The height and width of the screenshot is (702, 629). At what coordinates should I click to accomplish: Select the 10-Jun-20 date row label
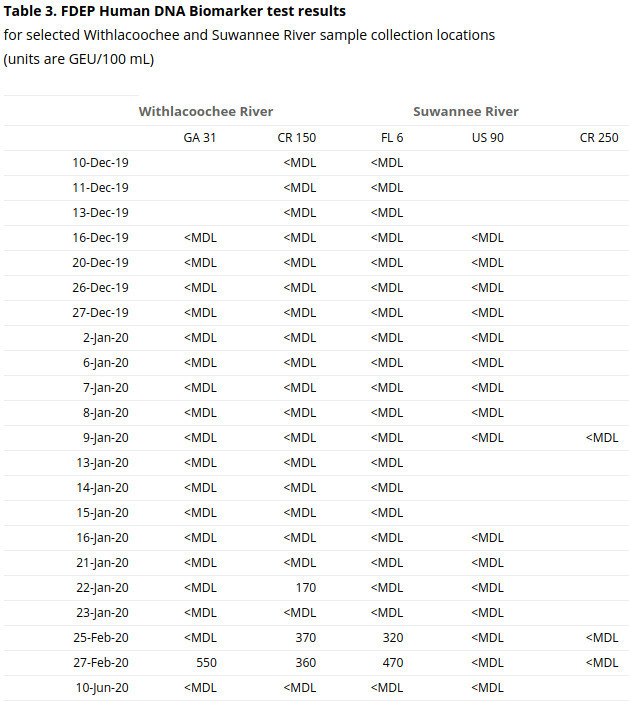100,687
